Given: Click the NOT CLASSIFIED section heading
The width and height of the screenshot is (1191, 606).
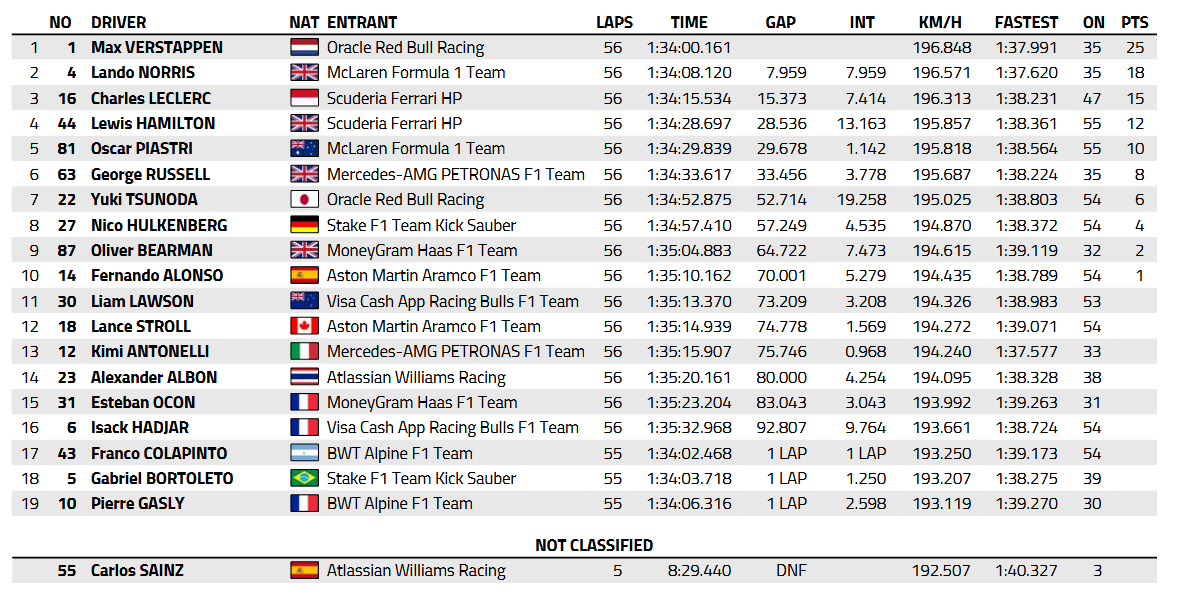Looking at the screenshot, I should click(x=594, y=545).
